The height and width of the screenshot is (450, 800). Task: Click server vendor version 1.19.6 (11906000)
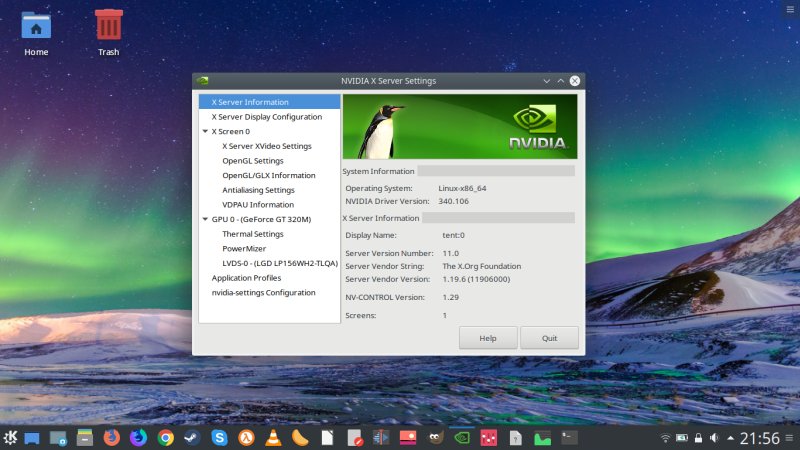(476, 279)
